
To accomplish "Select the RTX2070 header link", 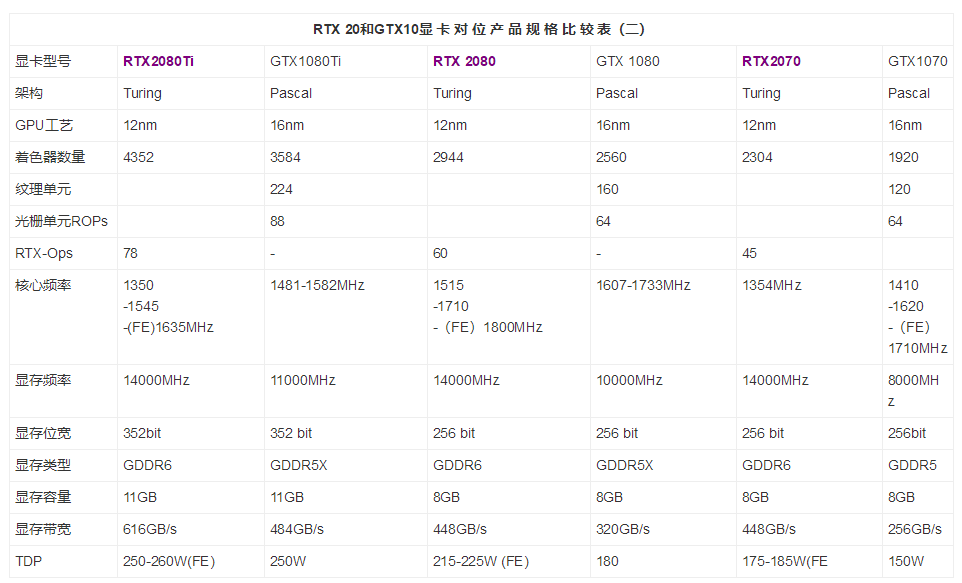I will point(771,61).
